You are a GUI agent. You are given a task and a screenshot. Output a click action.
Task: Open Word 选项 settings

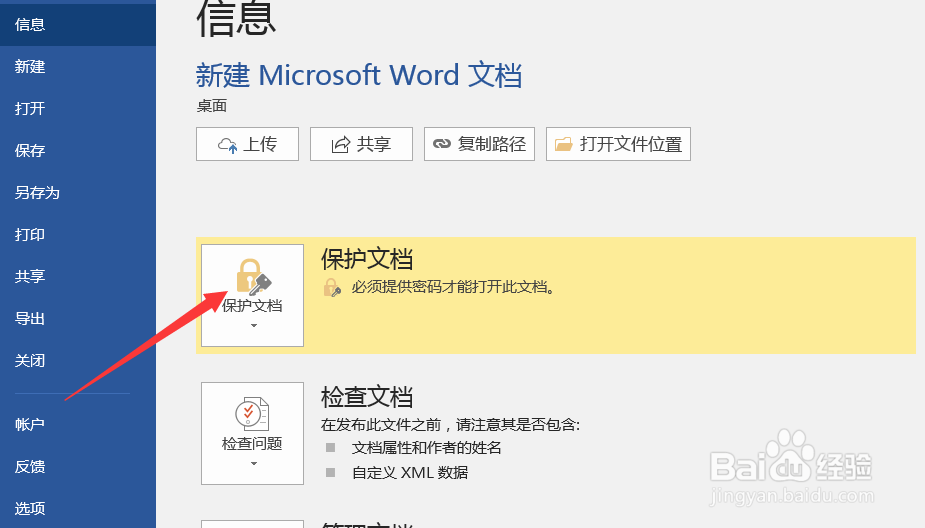pyautogui.click(x=78, y=508)
